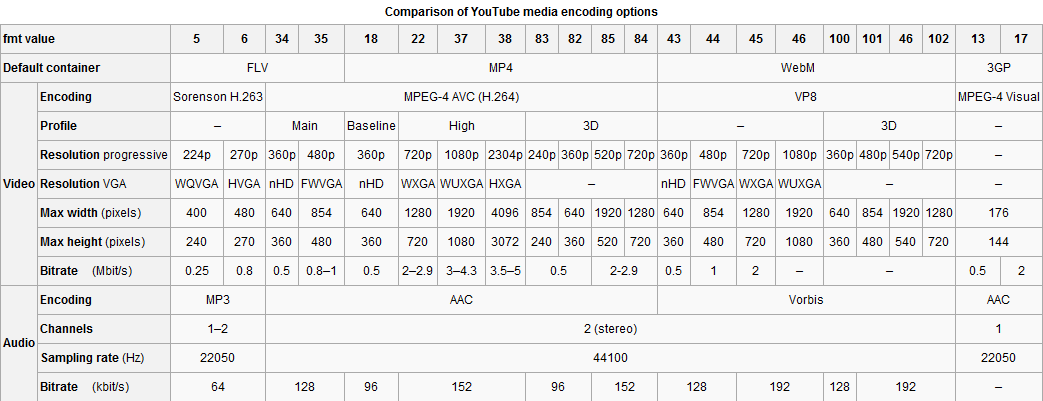The image size is (1043, 401).
Task: Select the VP8 video encoding cell
Action: click(x=806, y=97)
